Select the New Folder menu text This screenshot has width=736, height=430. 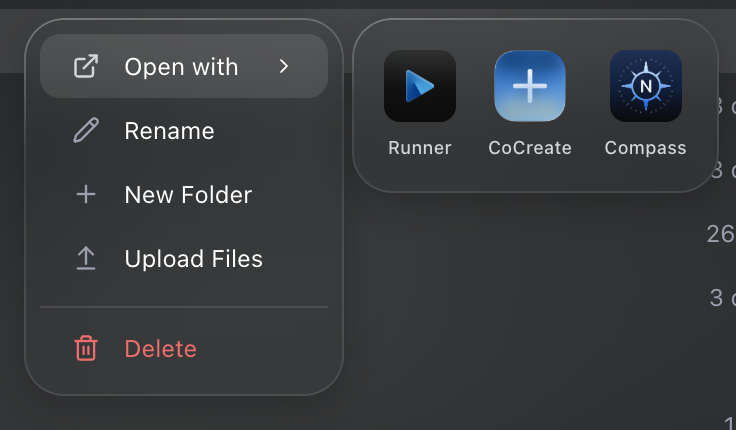click(x=188, y=195)
